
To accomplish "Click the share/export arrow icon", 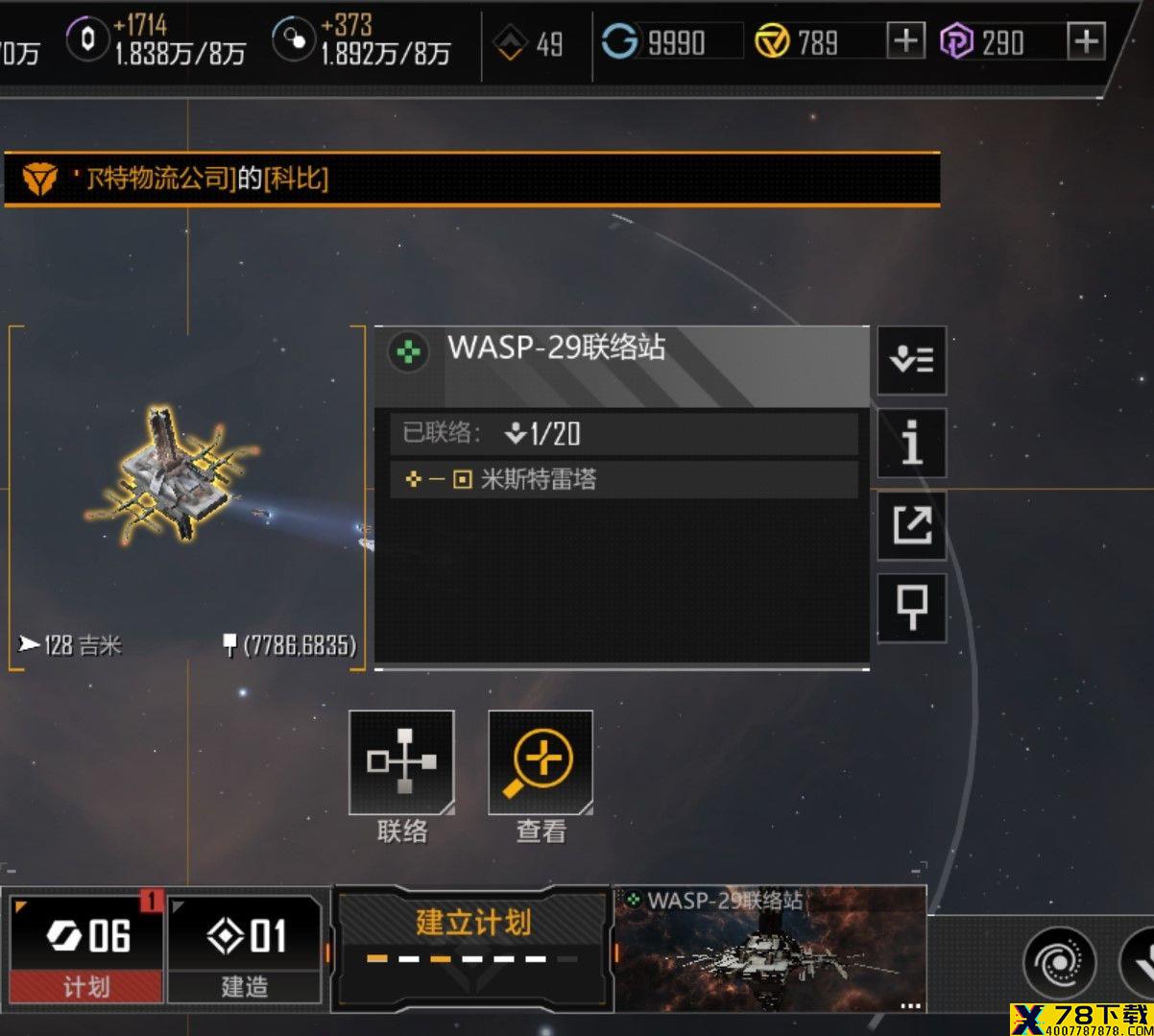I will 911,525.
